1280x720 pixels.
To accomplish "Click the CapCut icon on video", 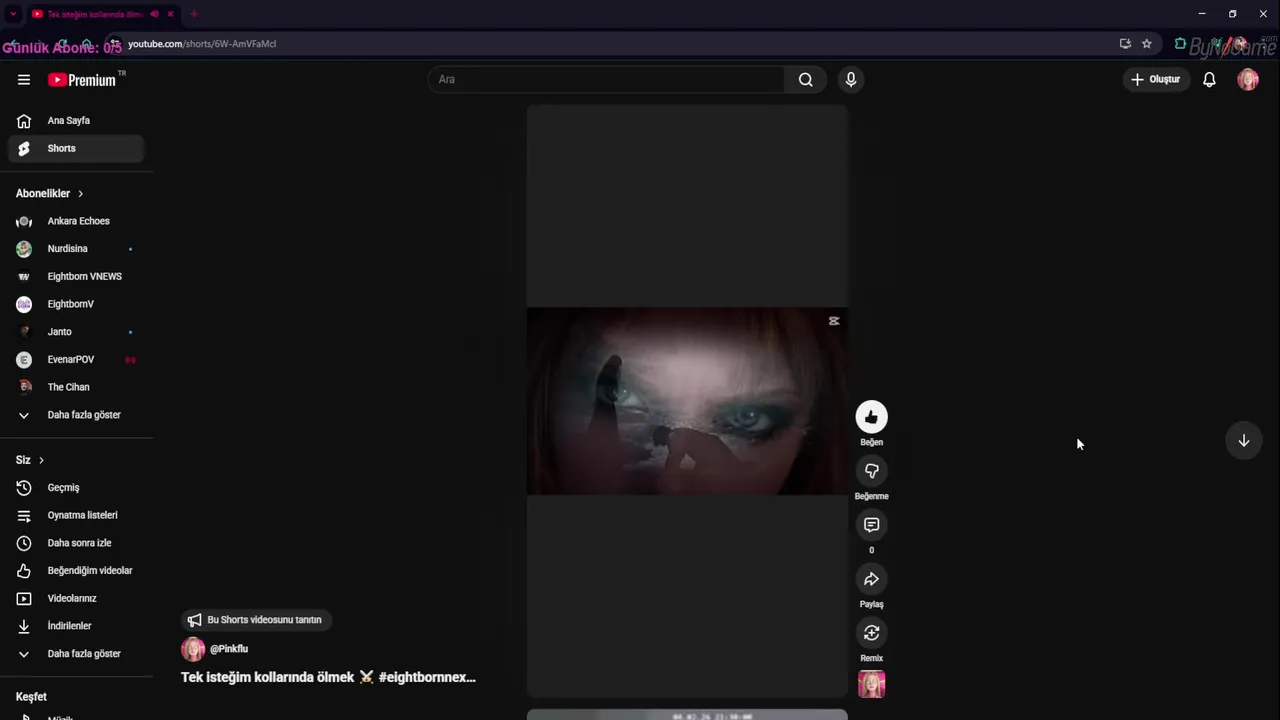I will (834, 321).
